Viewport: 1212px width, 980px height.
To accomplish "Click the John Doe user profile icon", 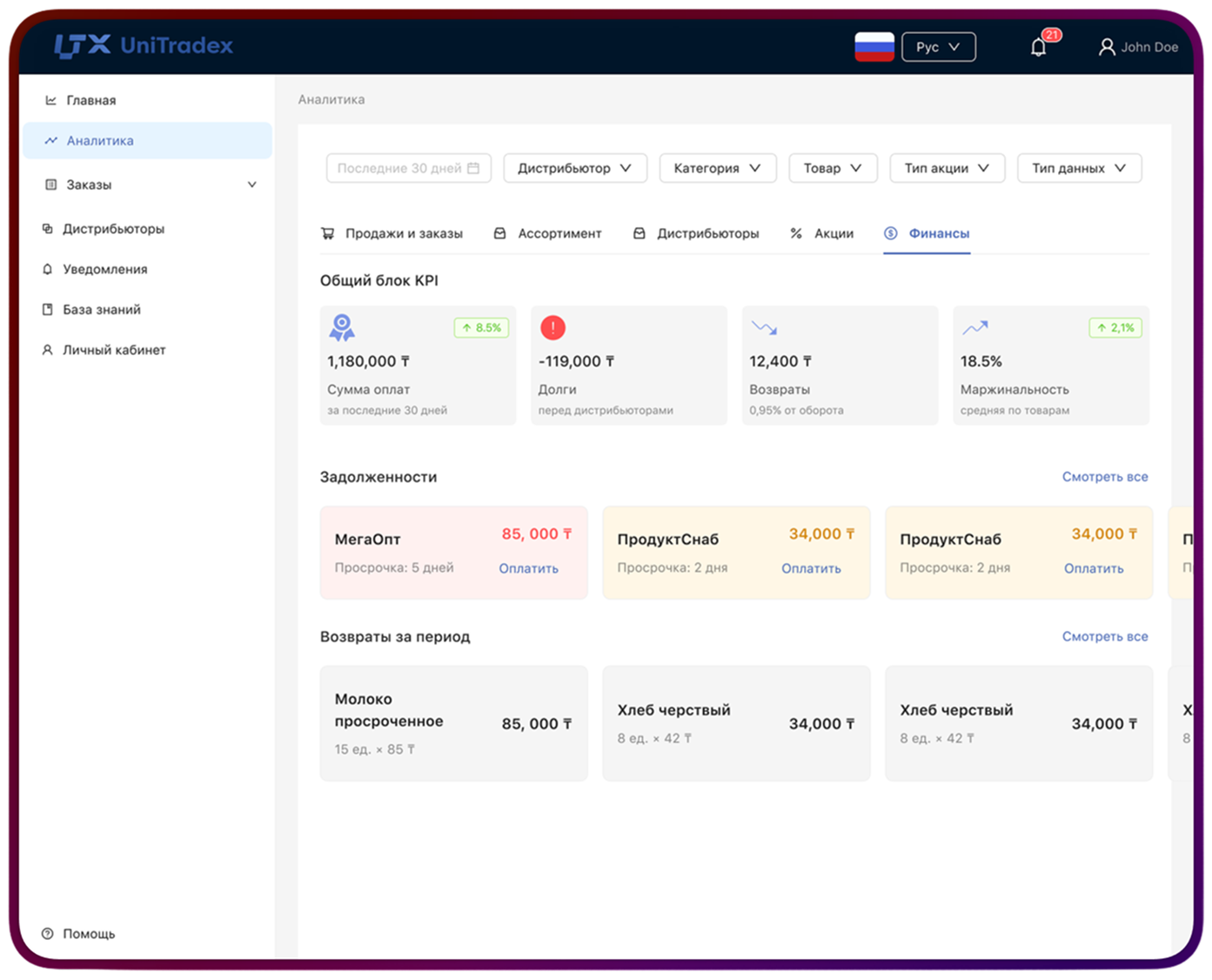I will [x=1107, y=47].
